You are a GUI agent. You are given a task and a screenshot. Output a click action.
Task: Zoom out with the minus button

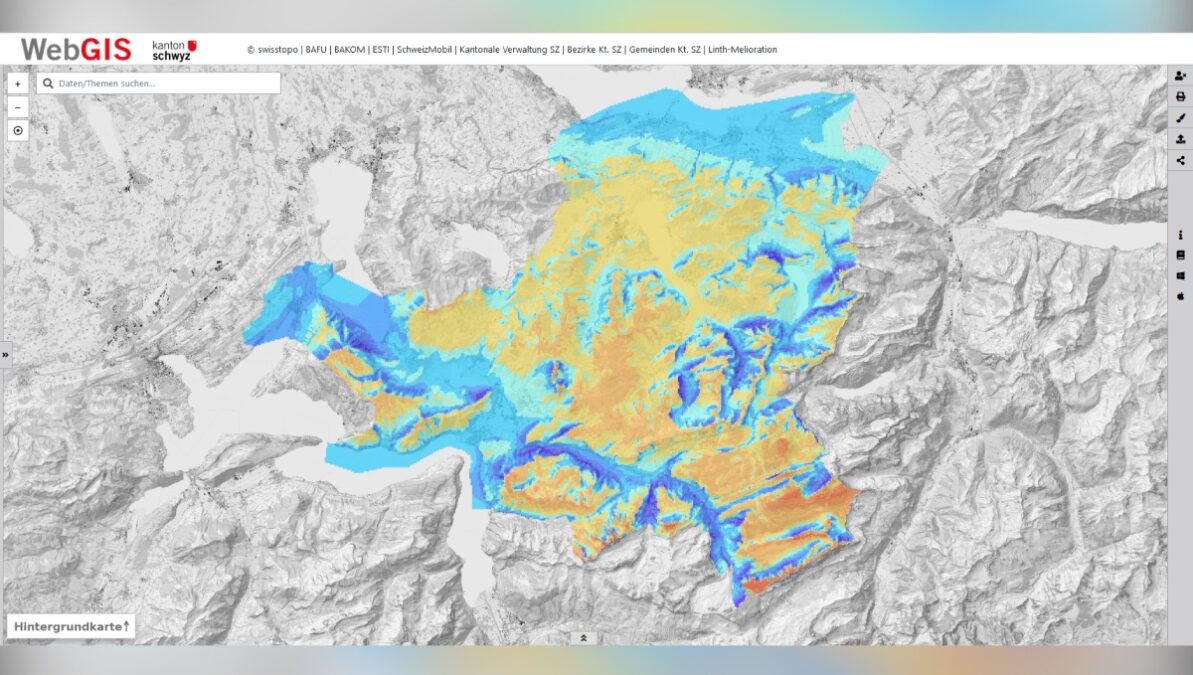[x=18, y=106]
